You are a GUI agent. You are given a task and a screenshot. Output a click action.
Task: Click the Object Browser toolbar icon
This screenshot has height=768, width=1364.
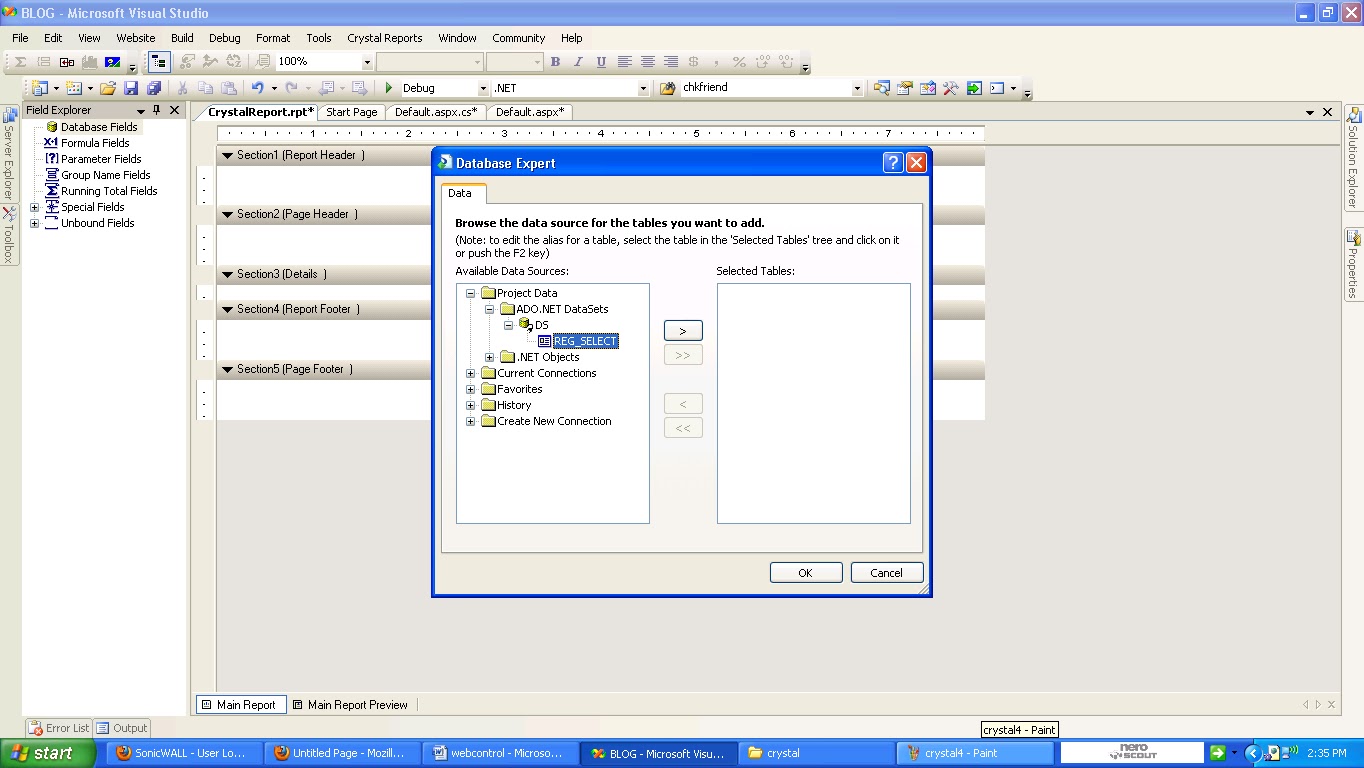(927, 88)
